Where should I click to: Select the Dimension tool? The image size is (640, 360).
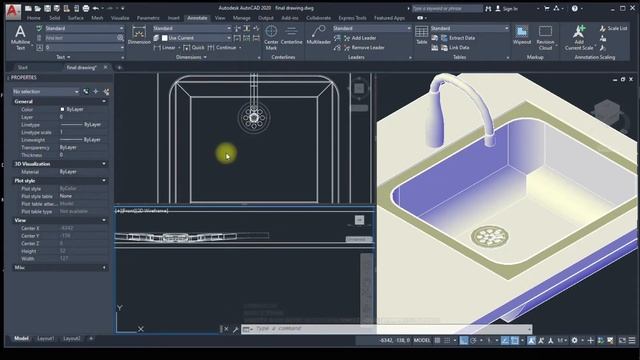[139, 35]
